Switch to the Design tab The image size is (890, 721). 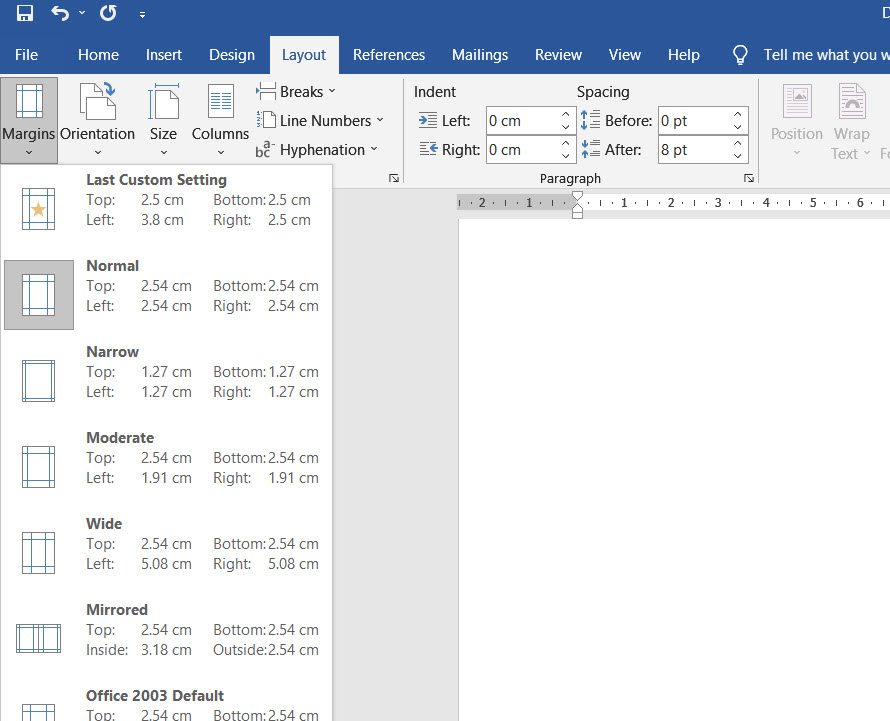coord(232,55)
